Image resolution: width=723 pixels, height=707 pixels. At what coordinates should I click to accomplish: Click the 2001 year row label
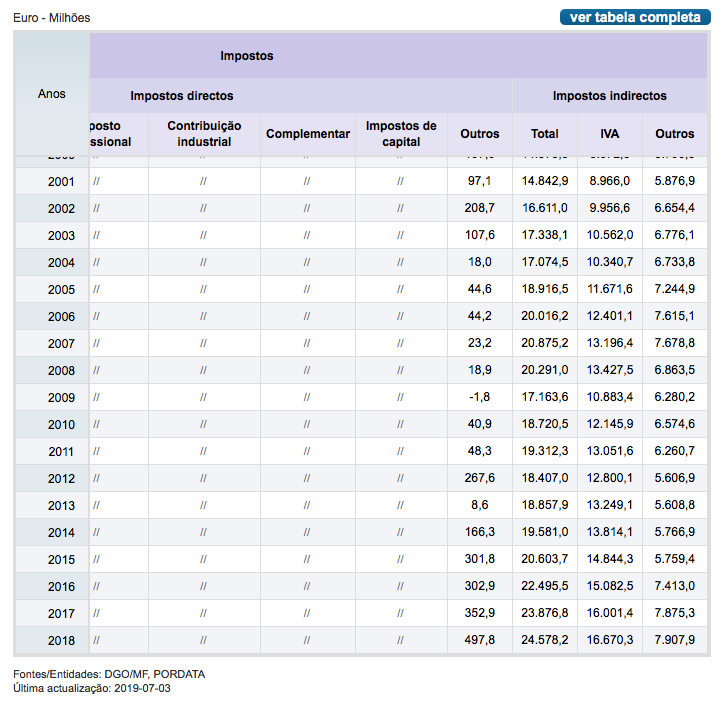click(61, 182)
